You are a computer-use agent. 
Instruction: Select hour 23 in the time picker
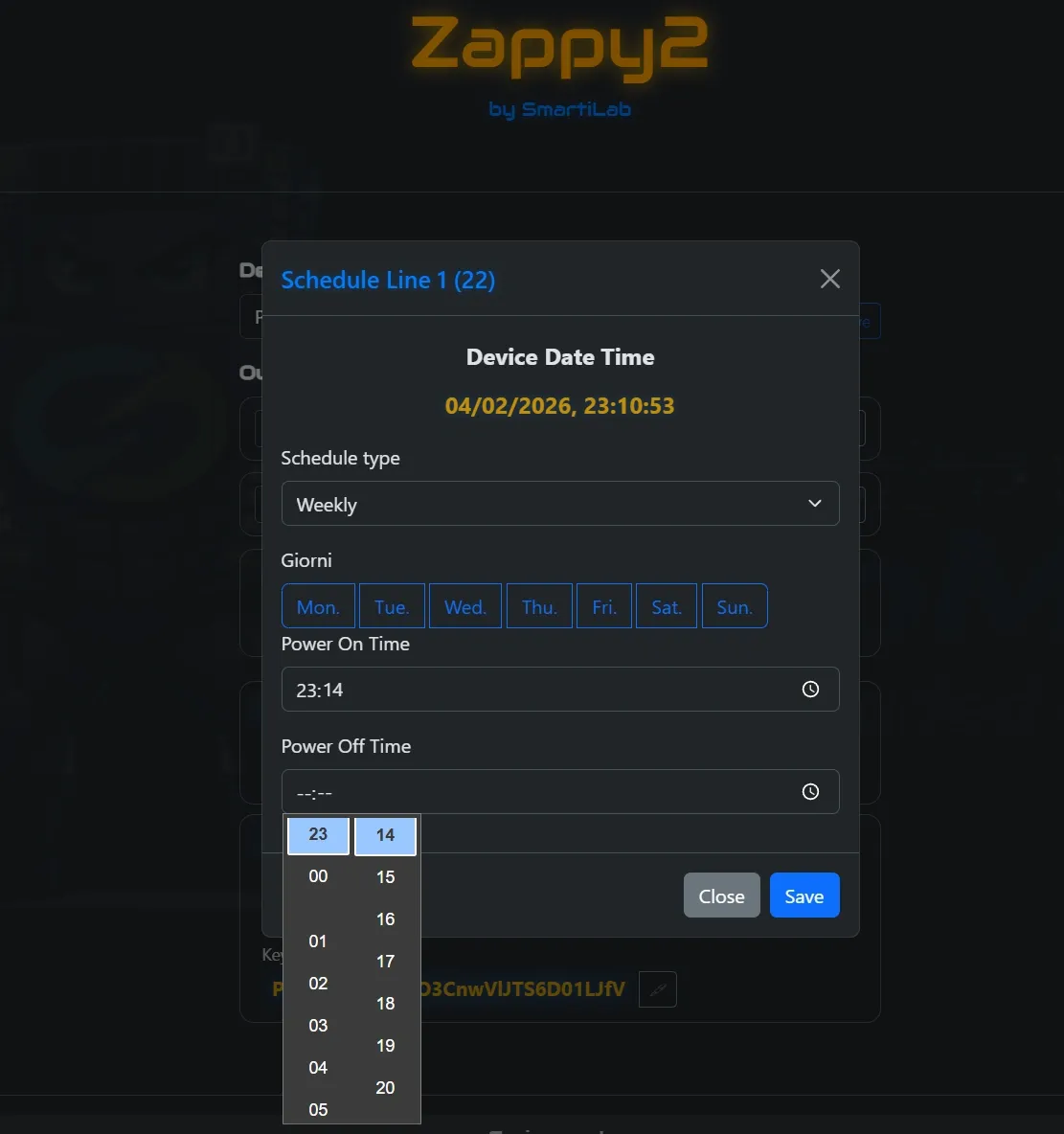coord(318,834)
